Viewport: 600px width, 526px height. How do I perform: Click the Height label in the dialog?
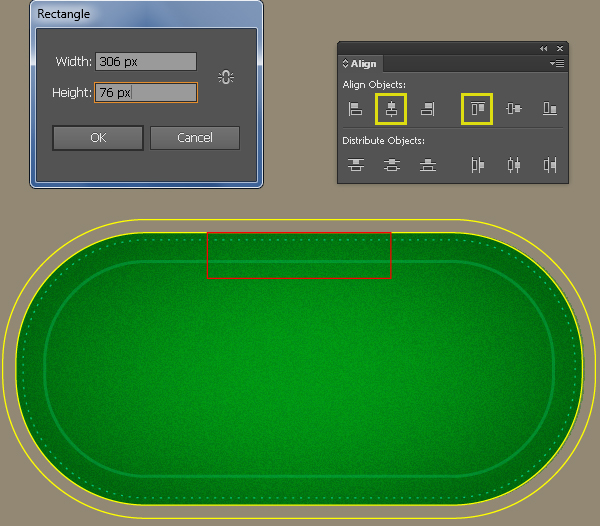coord(72,93)
